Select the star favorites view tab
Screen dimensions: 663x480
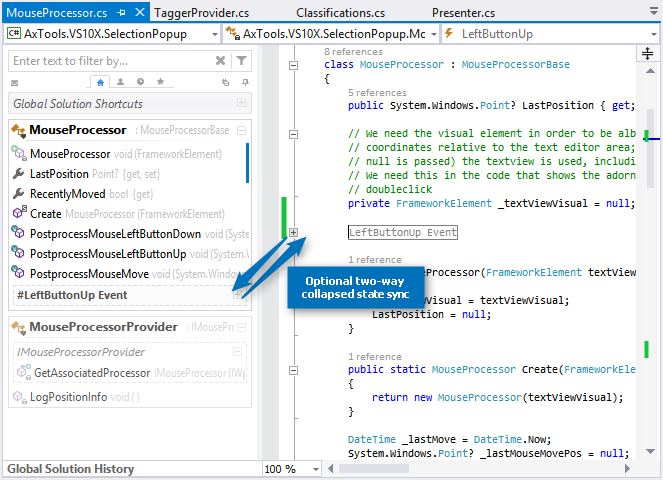[x=160, y=82]
